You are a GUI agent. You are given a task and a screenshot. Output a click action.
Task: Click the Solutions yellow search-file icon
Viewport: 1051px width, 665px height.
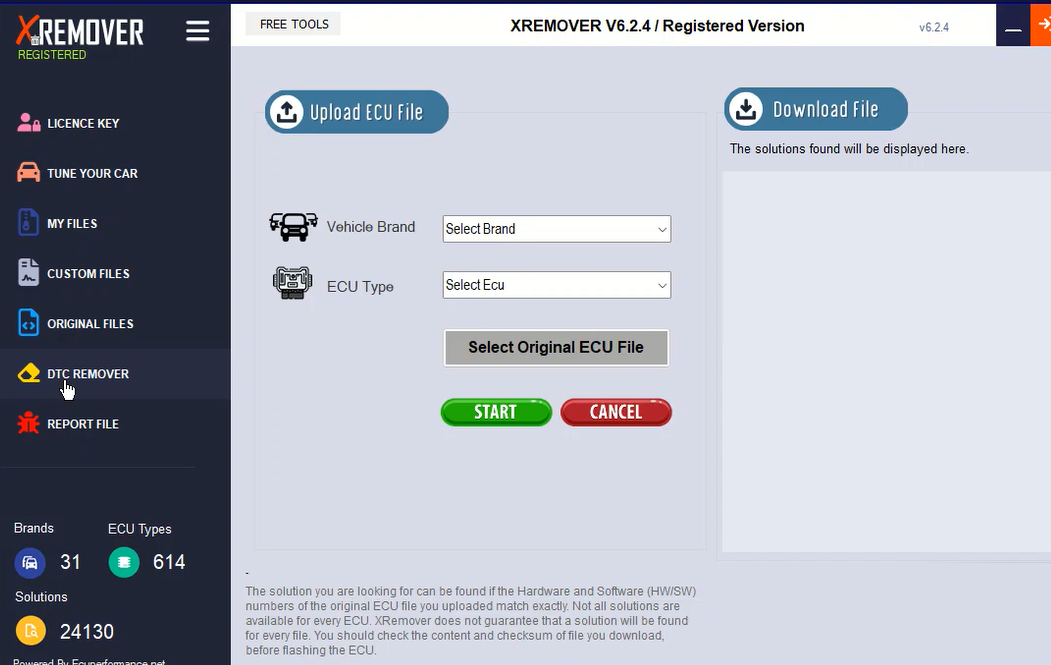(31, 631)
